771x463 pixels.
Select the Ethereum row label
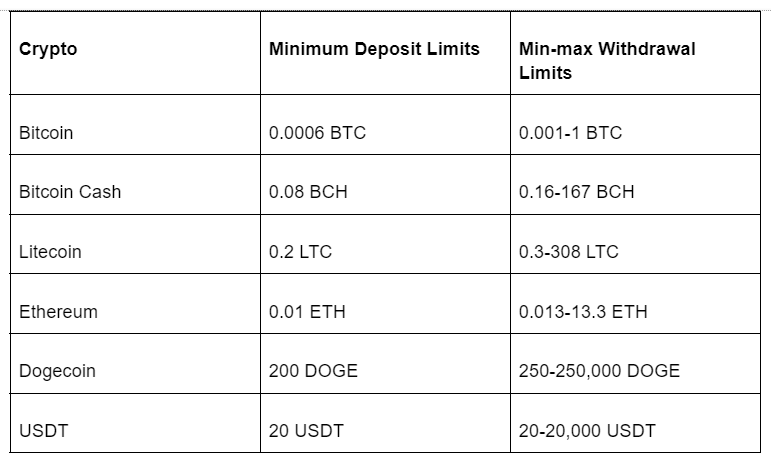(x=58, y=312)
